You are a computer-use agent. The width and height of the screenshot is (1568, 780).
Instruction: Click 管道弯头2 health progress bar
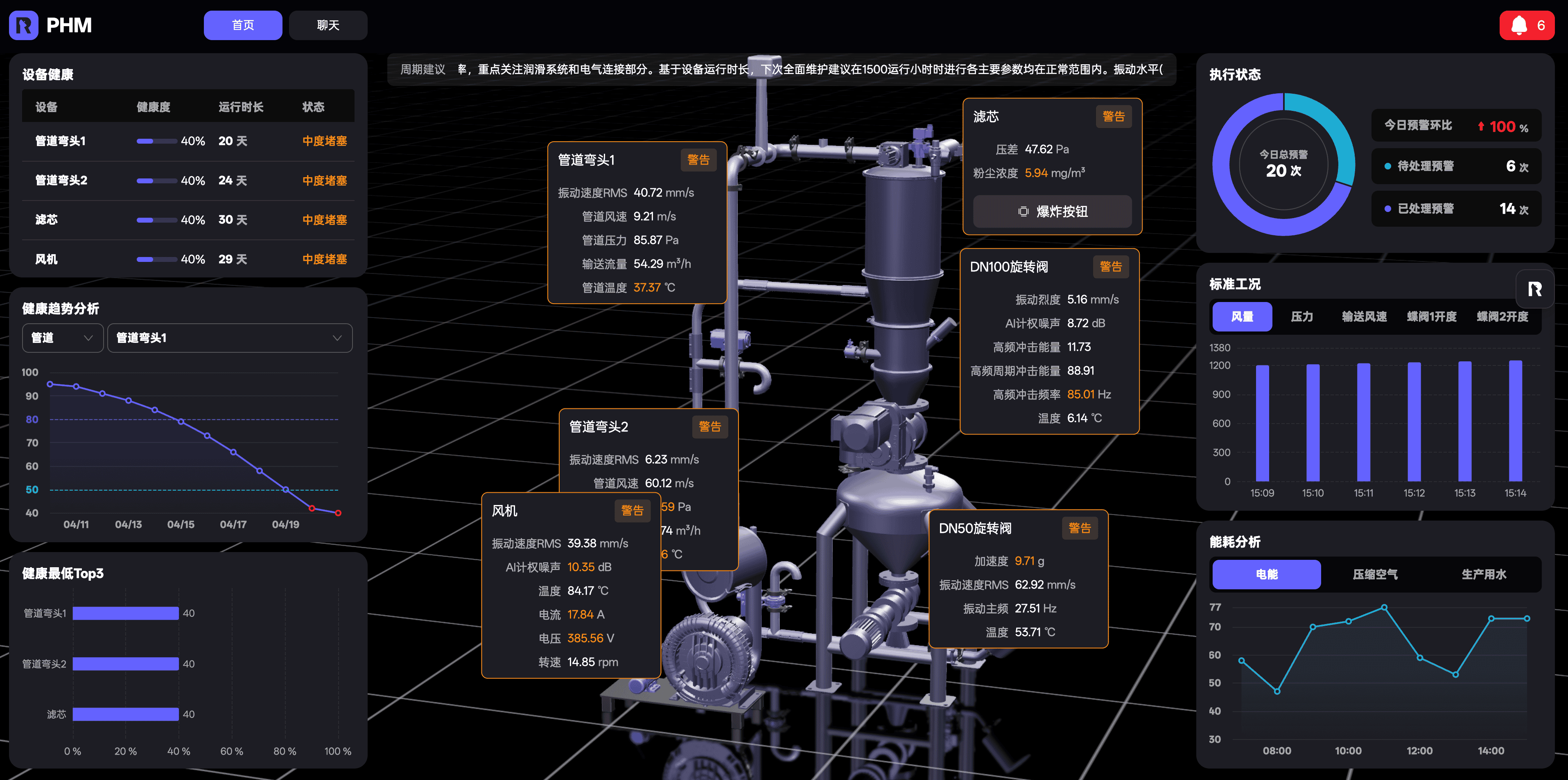click(x=156, y=181)
